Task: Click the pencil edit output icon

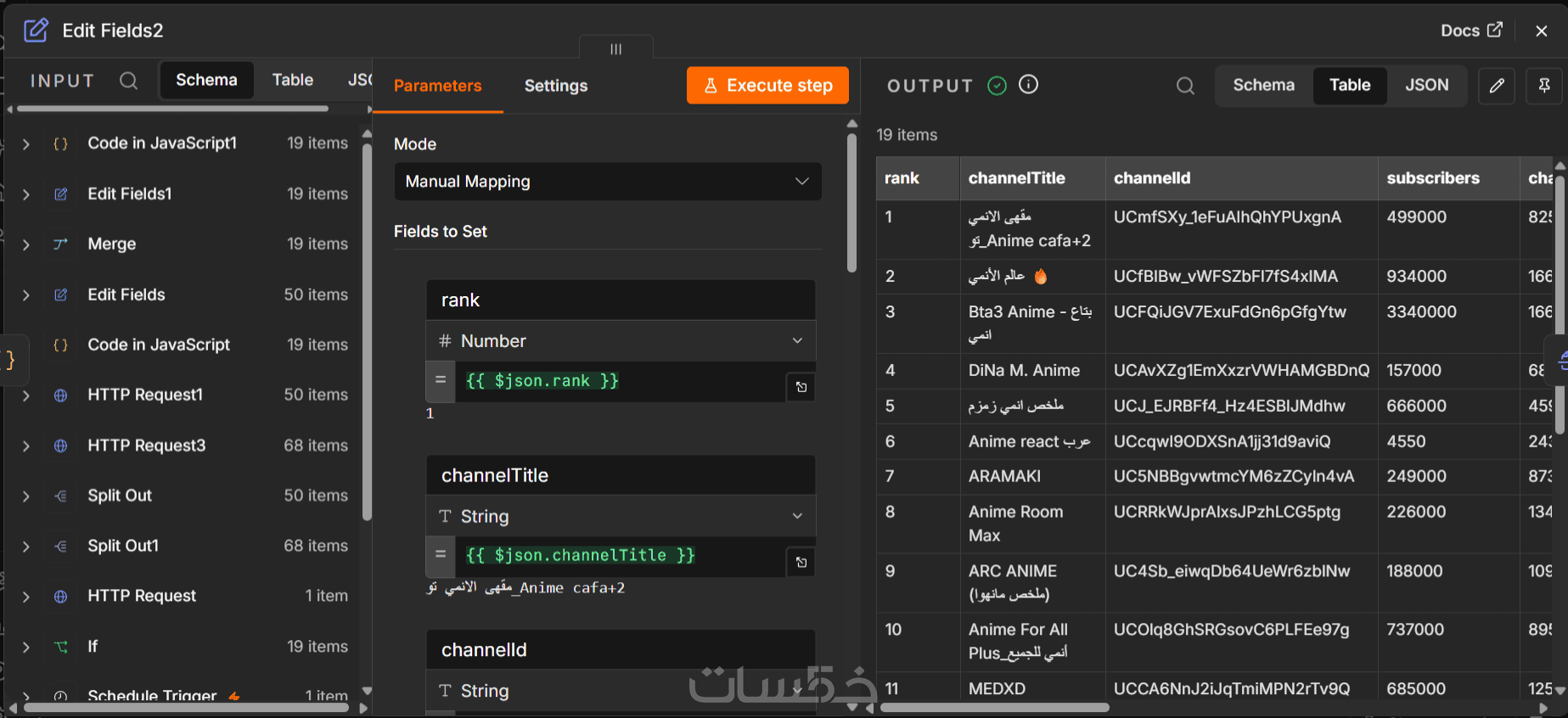Action: pos(1497,86)
